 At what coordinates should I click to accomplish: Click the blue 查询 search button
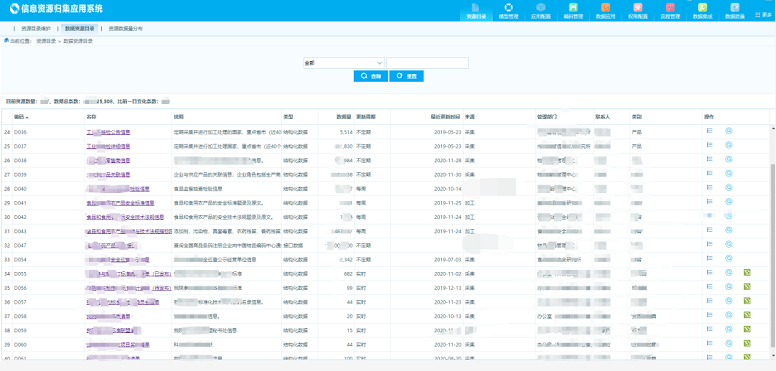(371, 76)
